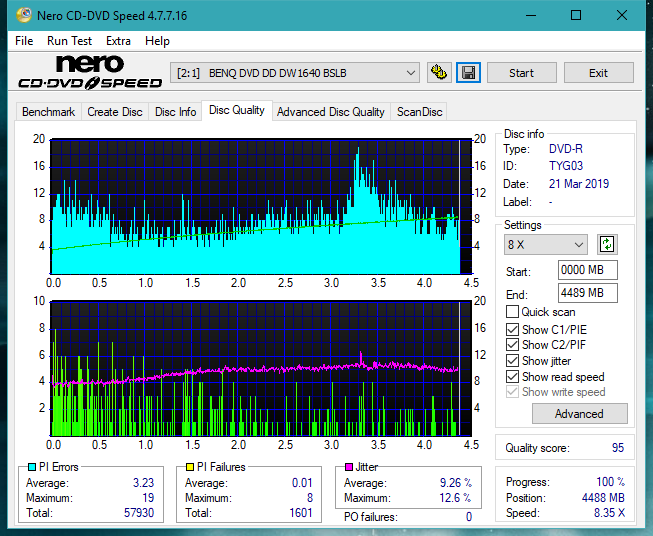Click the Position value 4488 MB
The height and width of the screenshot is (536, 653).
click(x=603, y=498)
